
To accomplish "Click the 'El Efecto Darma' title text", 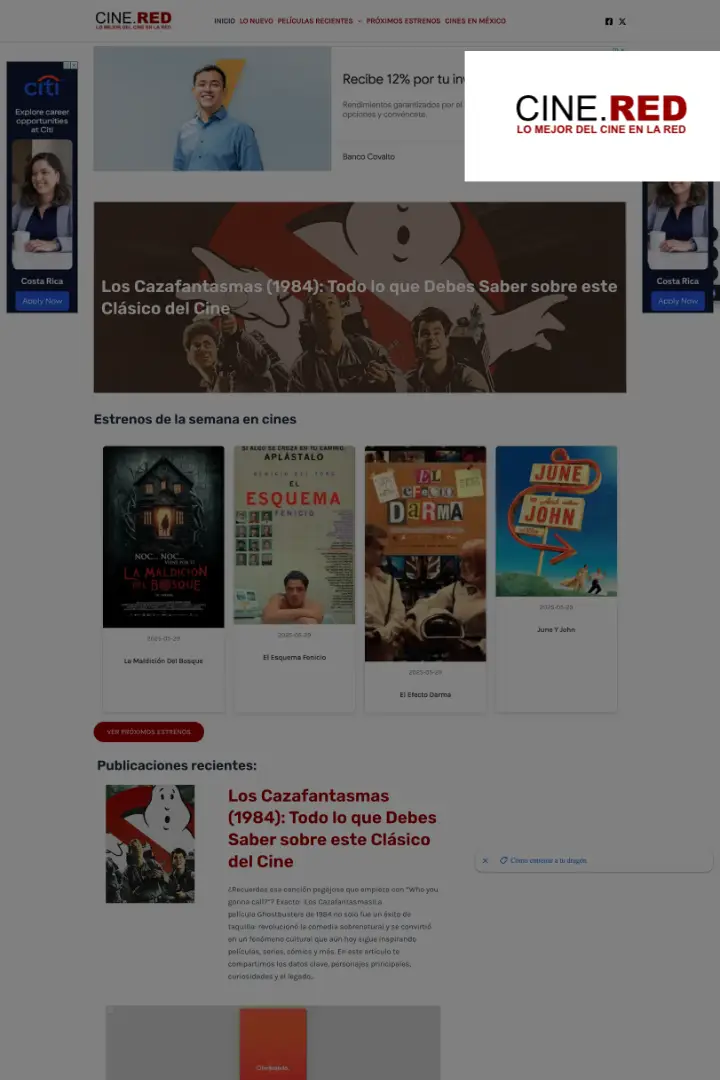I will pyautogui.click(x=425, y=694).
